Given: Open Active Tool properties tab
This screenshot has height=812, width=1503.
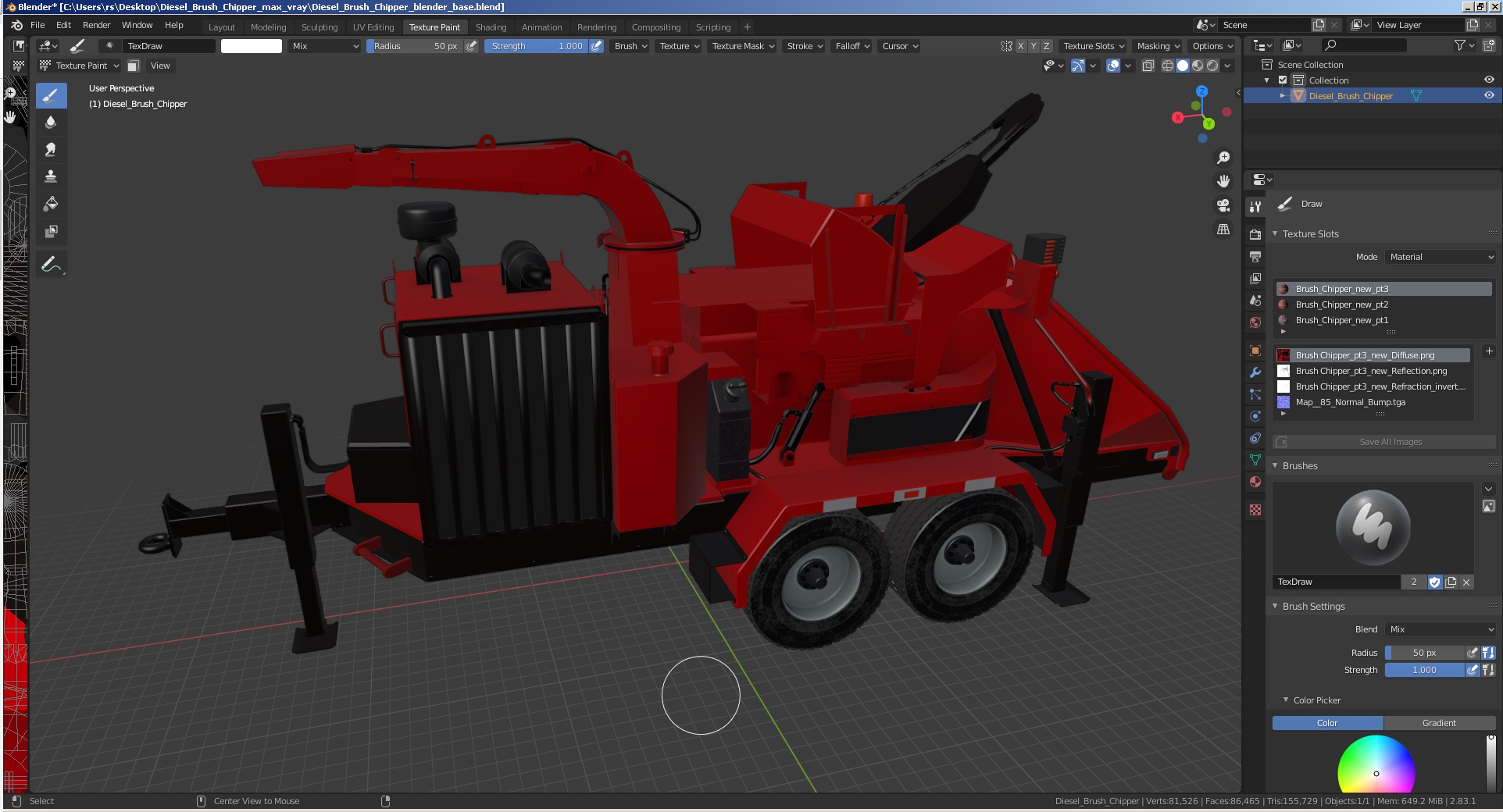Looking at the screenshot, I should point(1255,207).
